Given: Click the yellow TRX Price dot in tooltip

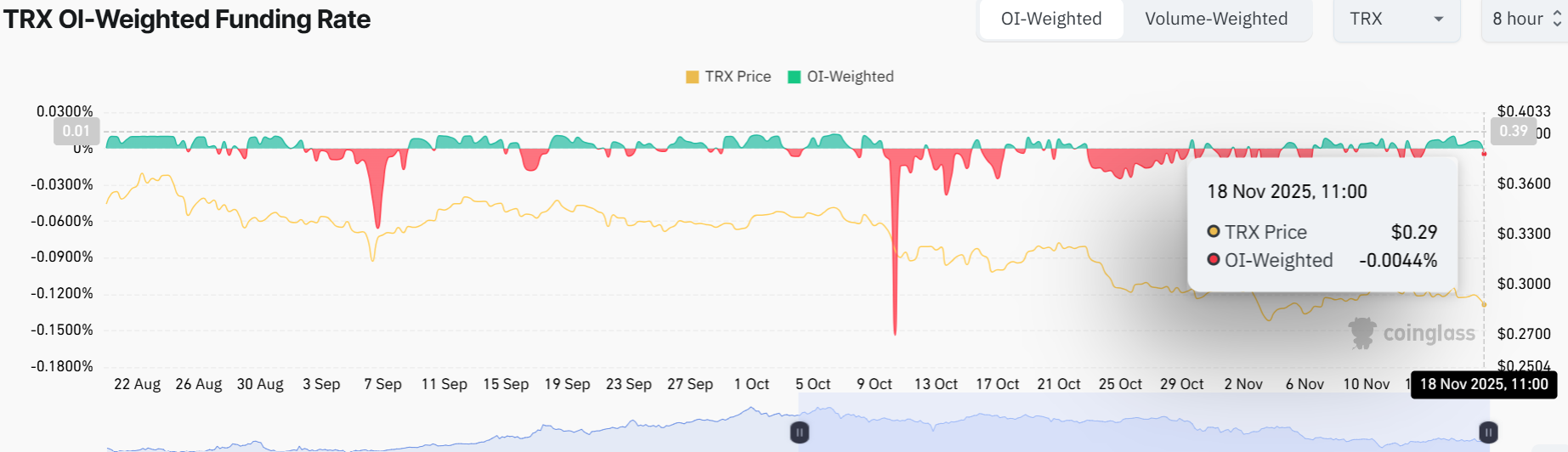Looking at the screenshot, I should coord(1214,231).
